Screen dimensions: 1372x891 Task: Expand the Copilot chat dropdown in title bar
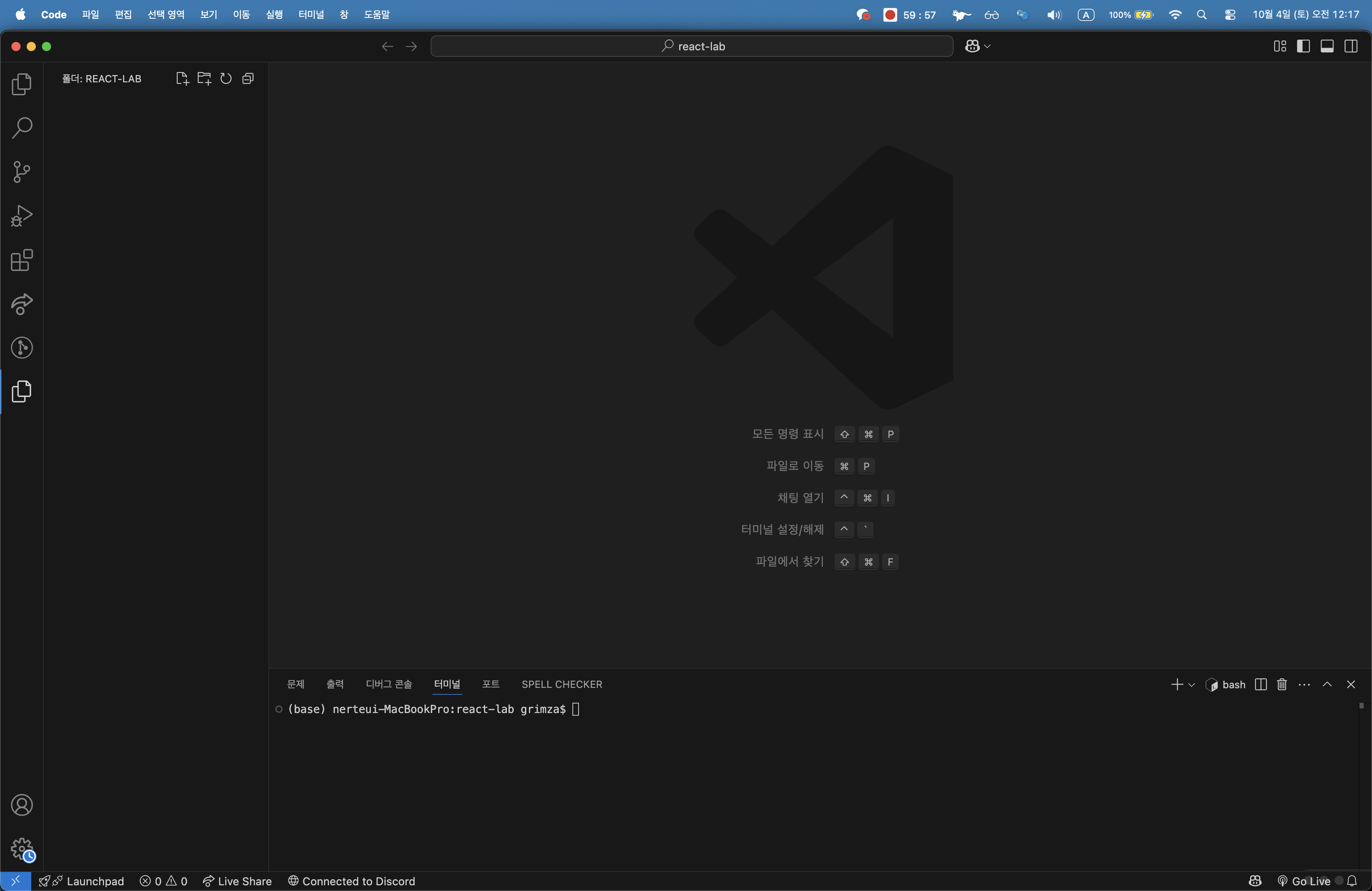(987, 46)
